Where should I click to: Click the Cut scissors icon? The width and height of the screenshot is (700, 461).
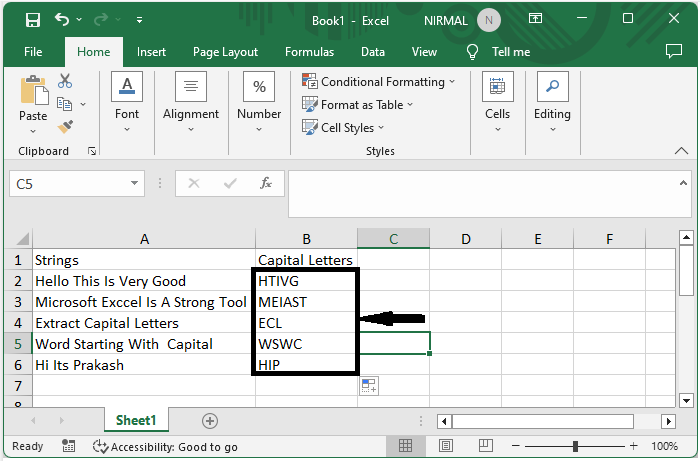(65, 81)
